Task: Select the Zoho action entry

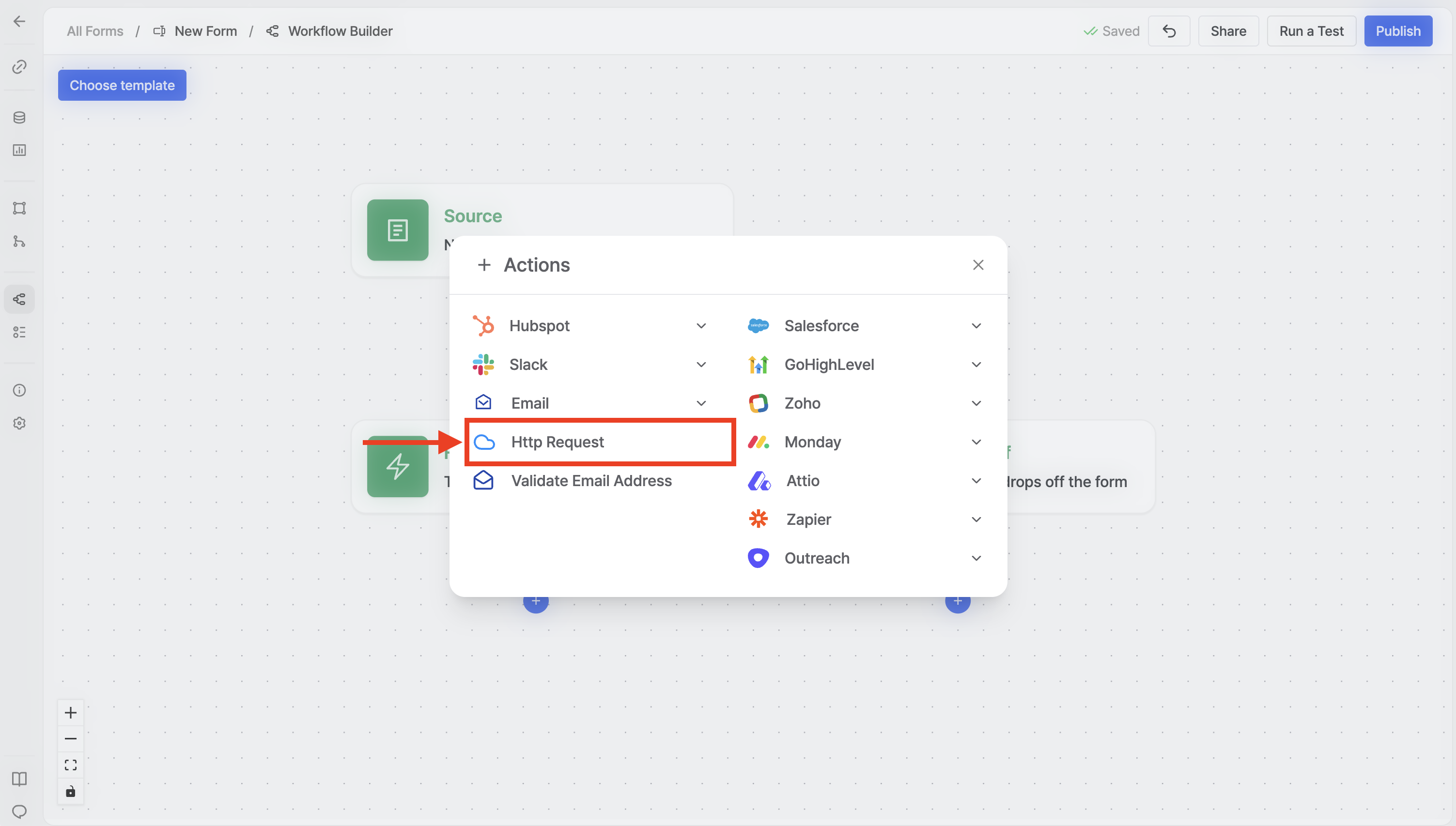Action: click(x=866, y=403)
